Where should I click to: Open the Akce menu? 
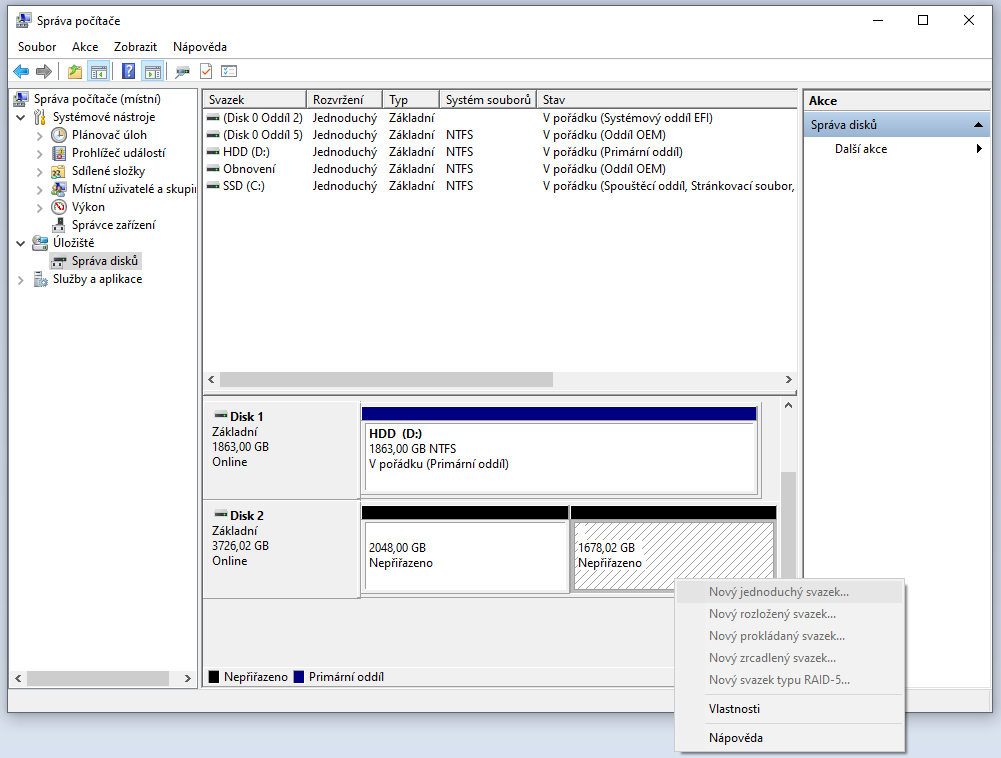[84, 47]
